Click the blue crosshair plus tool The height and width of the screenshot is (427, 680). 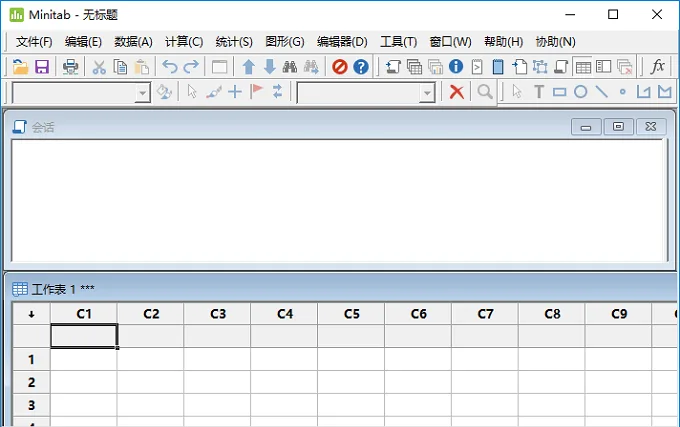pyautogui.click(x=235, y=92)
